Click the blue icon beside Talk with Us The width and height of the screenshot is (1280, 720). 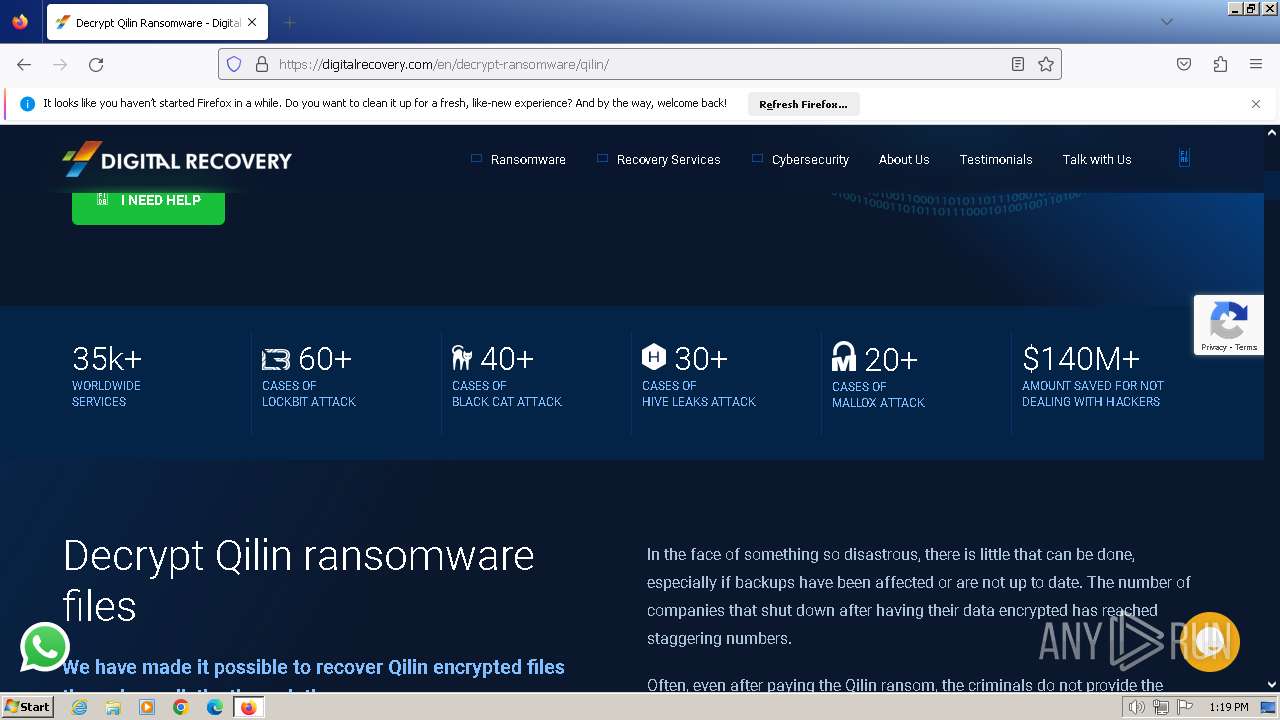(x=1184, y=158)
